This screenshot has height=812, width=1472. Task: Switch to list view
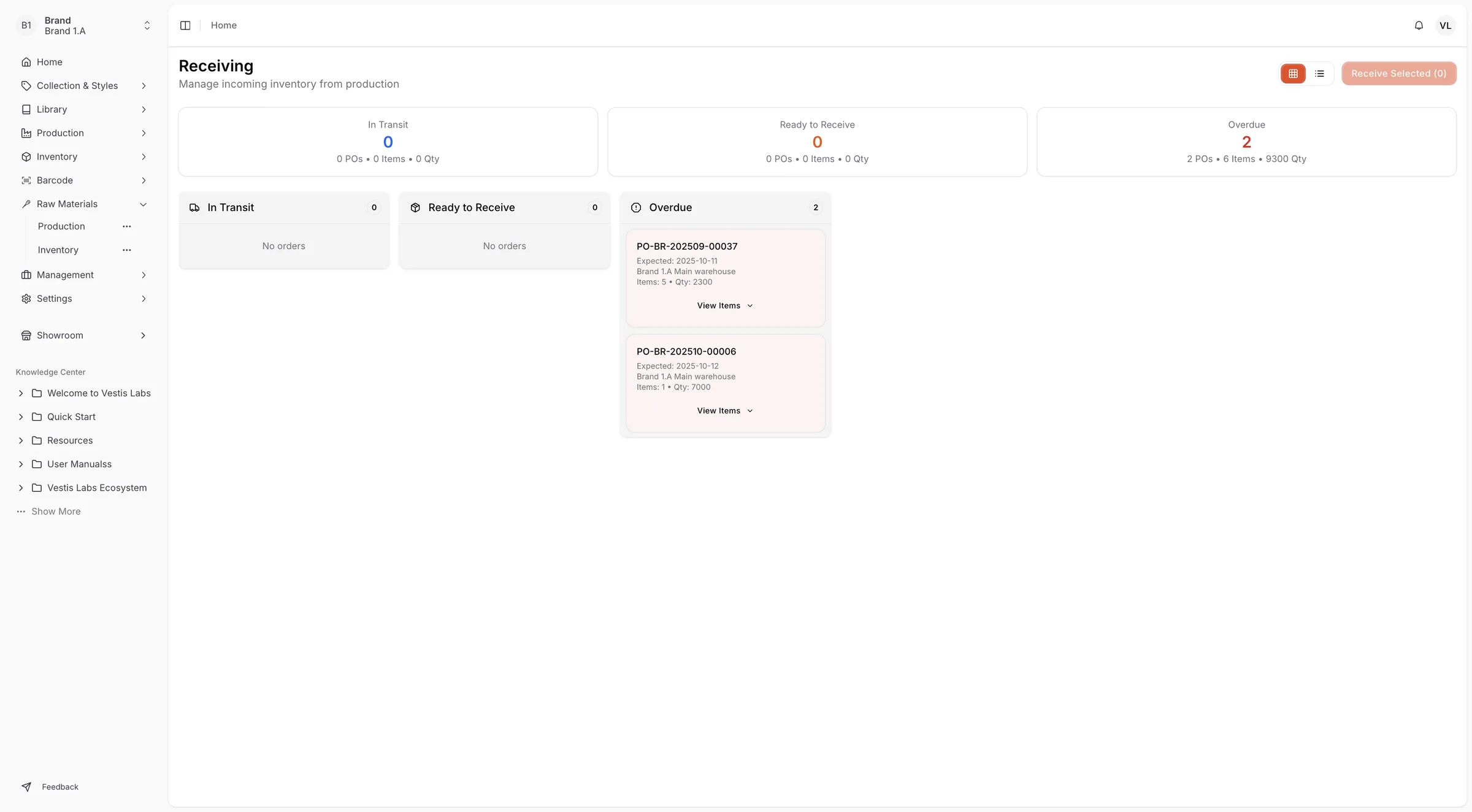1319,74
